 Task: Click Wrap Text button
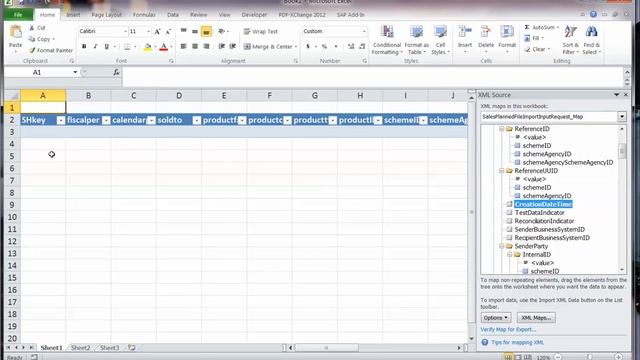(260, 31)
